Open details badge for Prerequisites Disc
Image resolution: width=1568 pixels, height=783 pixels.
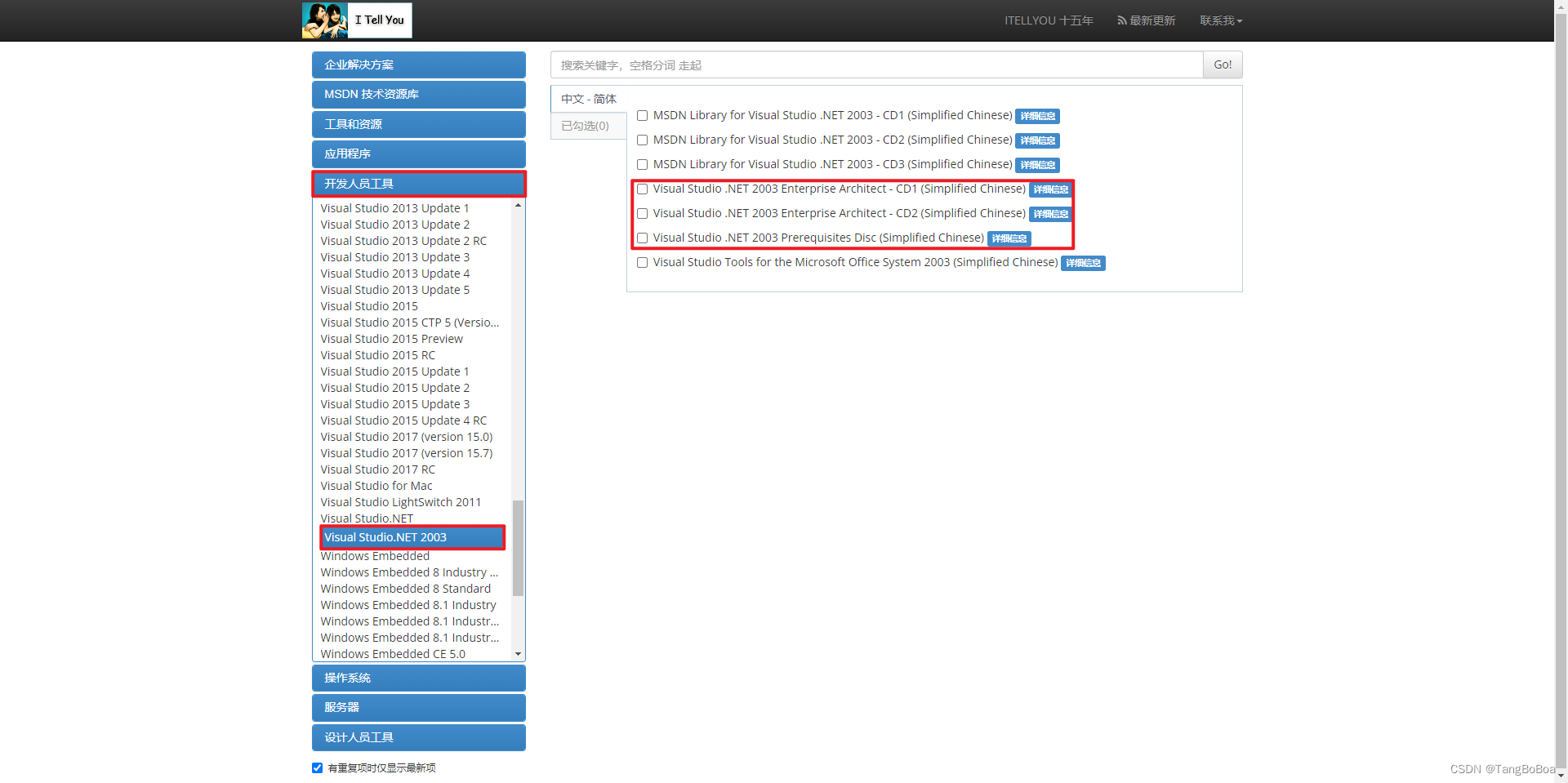pos(1009,238)
